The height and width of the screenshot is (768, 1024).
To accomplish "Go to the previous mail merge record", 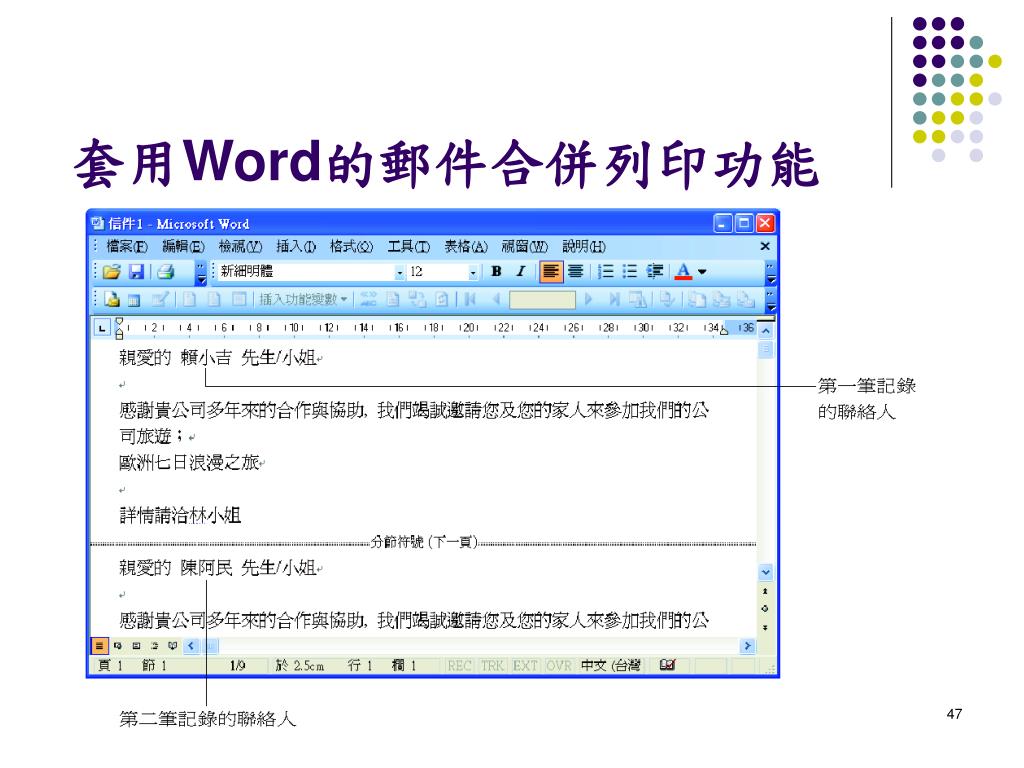I will pyautogui.click(x=496, y=299).
